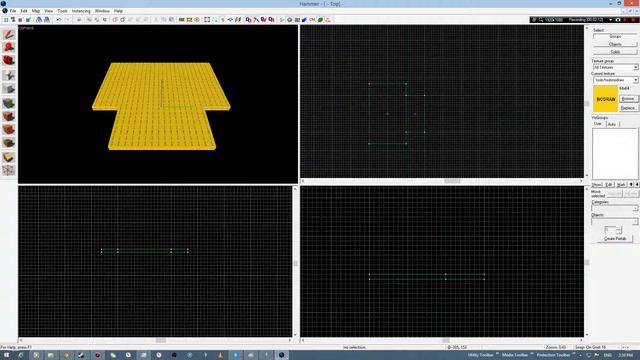Open the Instancing menu

click(81, 11)
